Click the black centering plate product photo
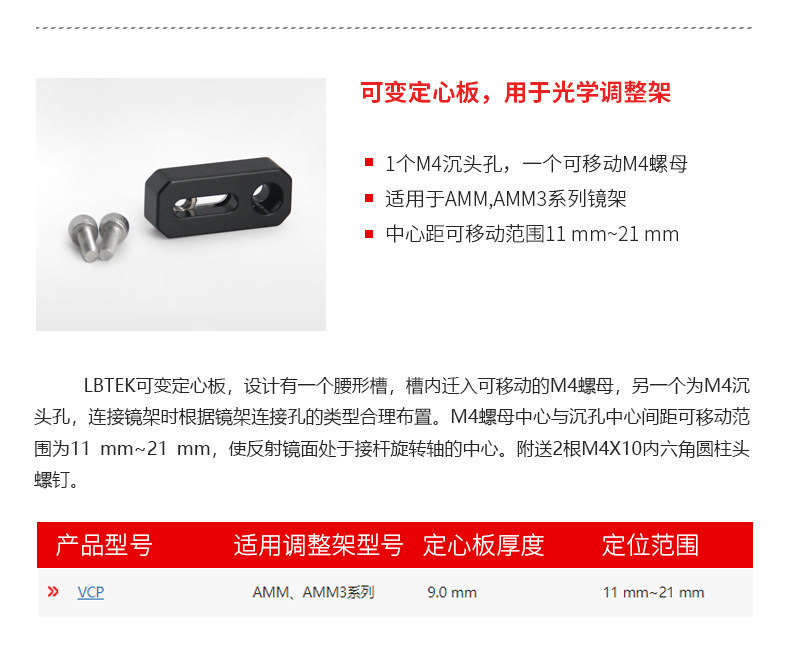This screenshot has height=666, width=790. tap(218, 196)
